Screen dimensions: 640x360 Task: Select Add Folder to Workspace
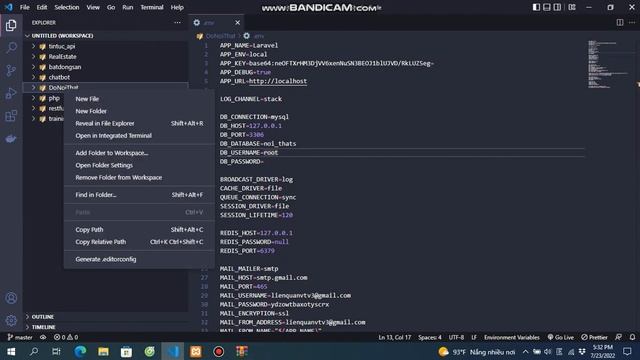pos(139,153)
